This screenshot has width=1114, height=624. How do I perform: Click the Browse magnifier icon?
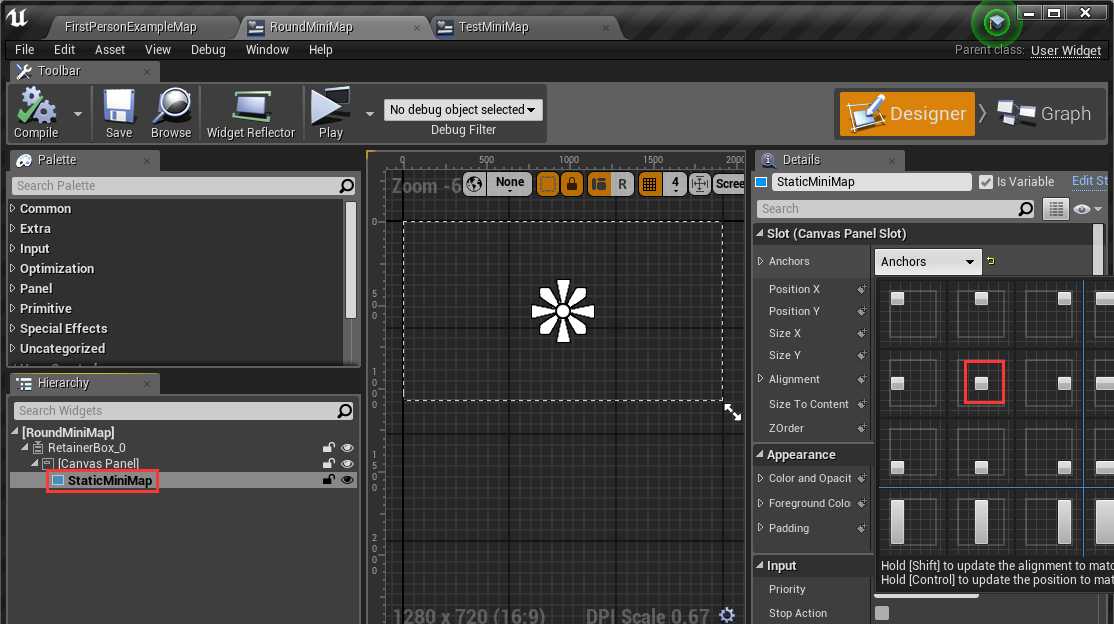(x=171, y=112)
